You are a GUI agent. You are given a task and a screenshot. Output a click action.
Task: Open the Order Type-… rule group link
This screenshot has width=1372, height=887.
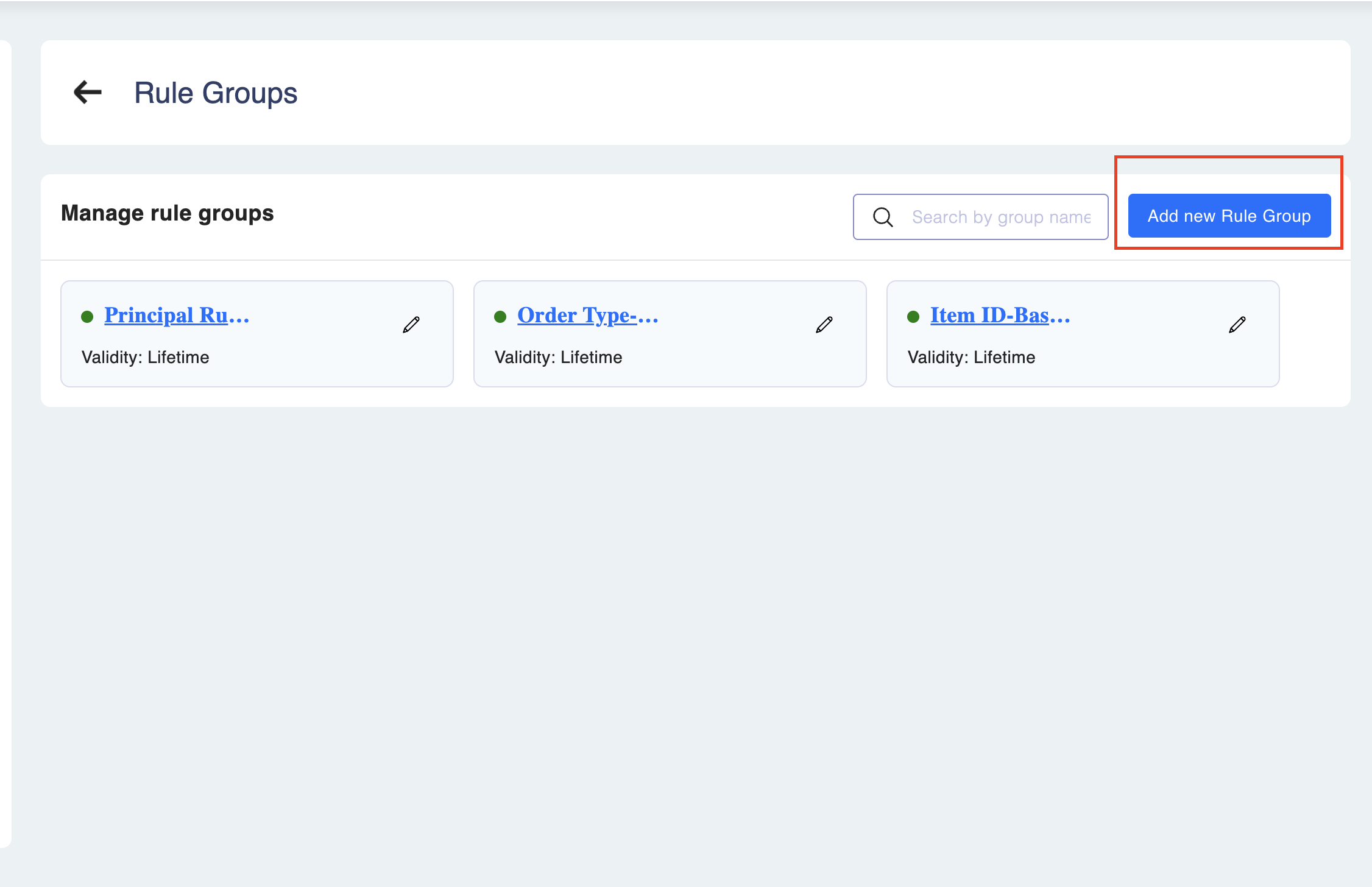pos(587,315)
